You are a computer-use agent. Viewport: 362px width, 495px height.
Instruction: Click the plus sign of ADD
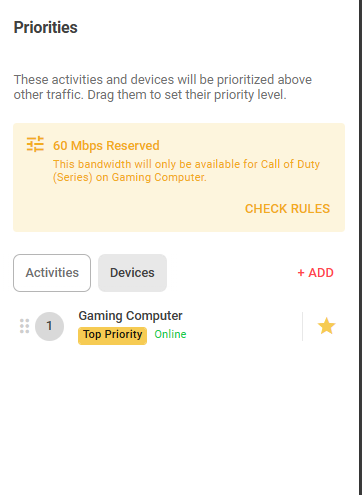tap(301, 273)
